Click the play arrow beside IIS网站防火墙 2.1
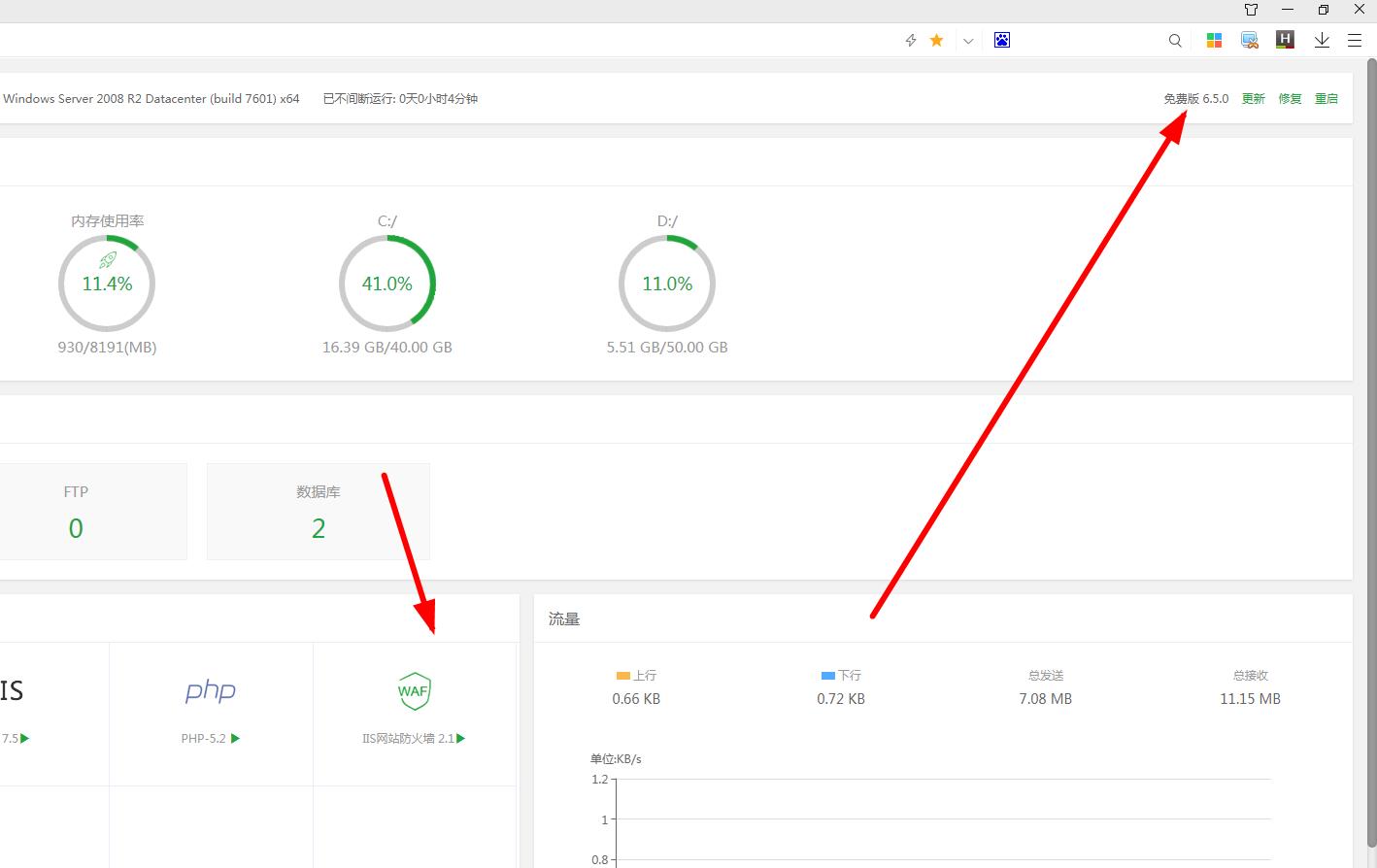 tap(461, 738)
